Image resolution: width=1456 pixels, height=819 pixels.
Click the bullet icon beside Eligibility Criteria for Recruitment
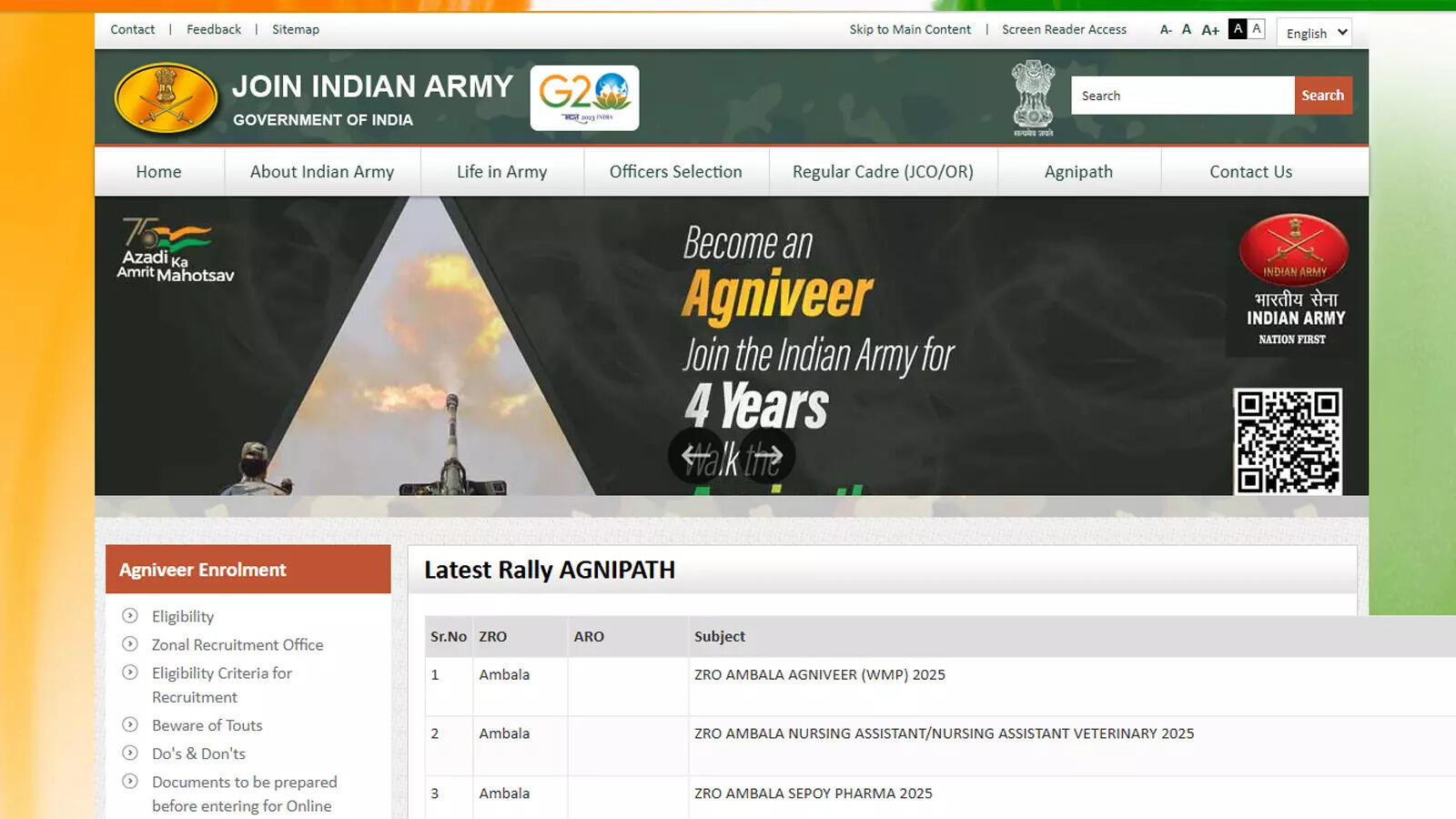point(130,672)
